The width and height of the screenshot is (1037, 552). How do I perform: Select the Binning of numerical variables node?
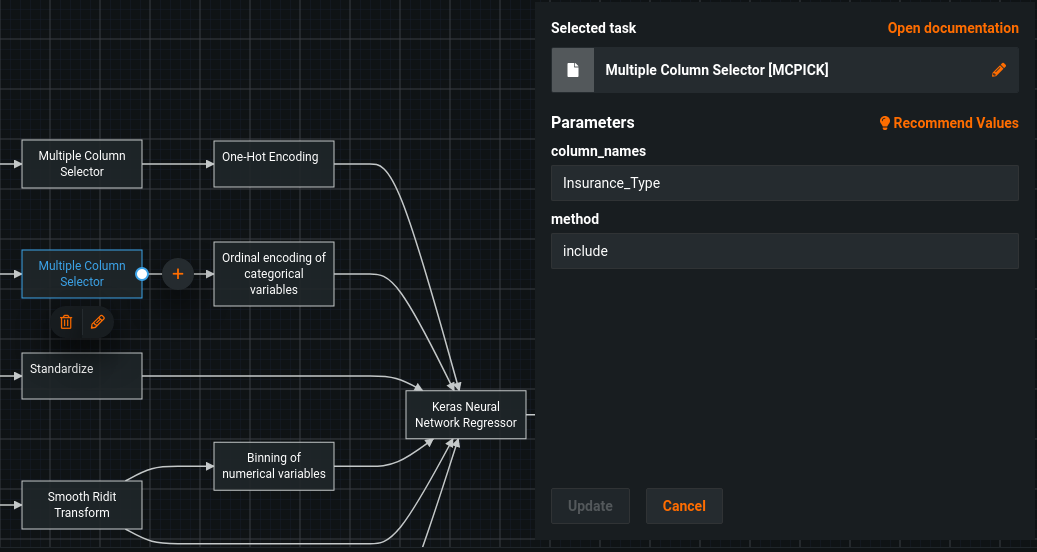point(273,466)
